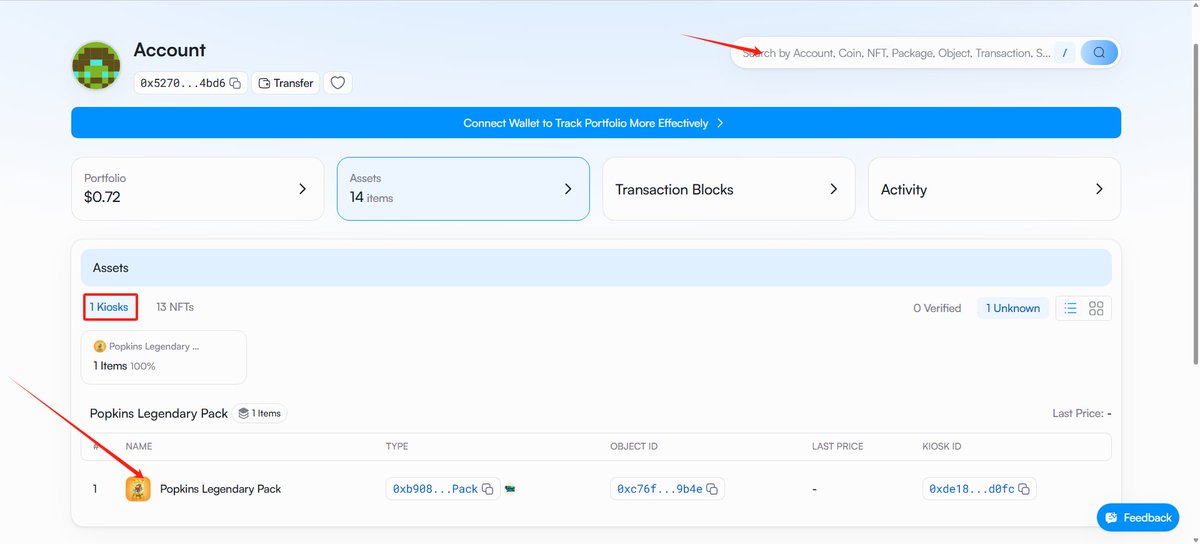The width and height of the screenshot is (1200, 544).
Task: Copy object ID 0xc76f...9b4e
Action: coord(712,489)
